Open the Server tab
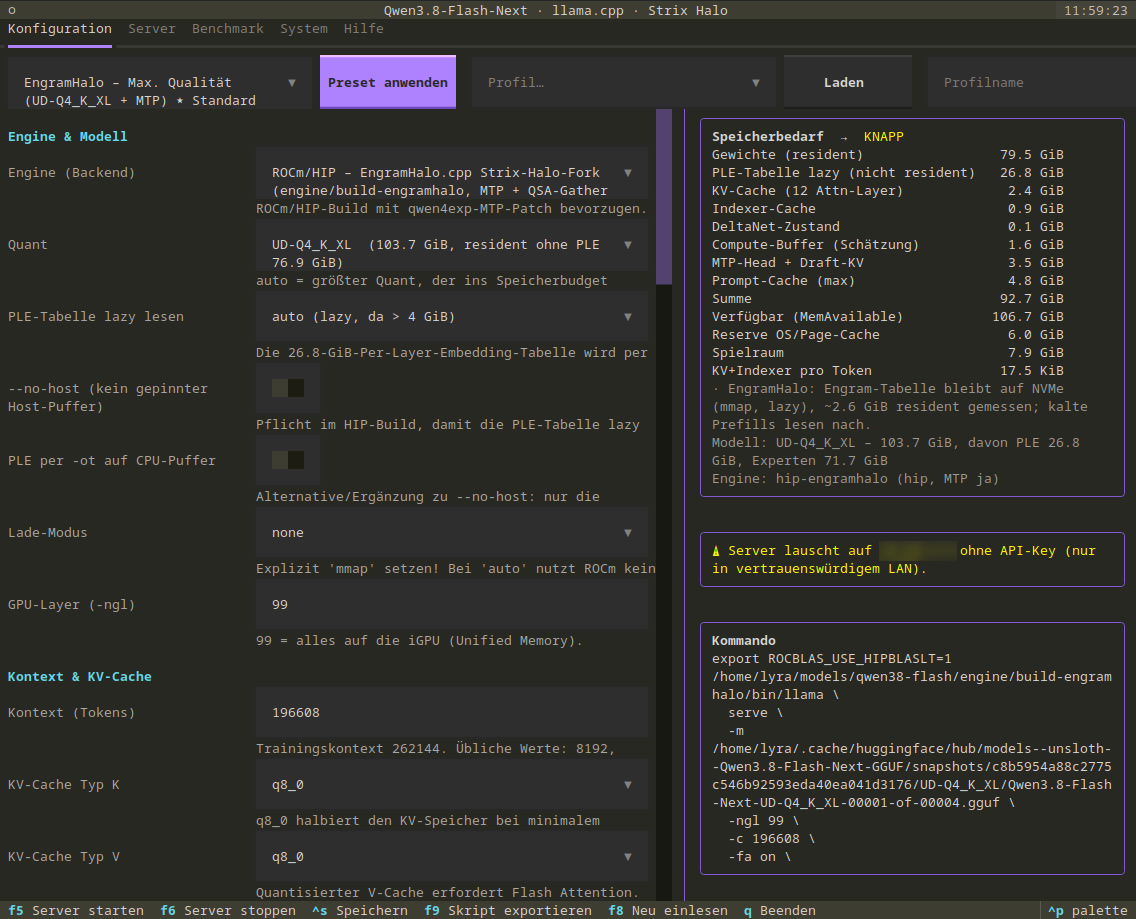The height and width of the screenshot is (919, 1136). click(151, 29)
